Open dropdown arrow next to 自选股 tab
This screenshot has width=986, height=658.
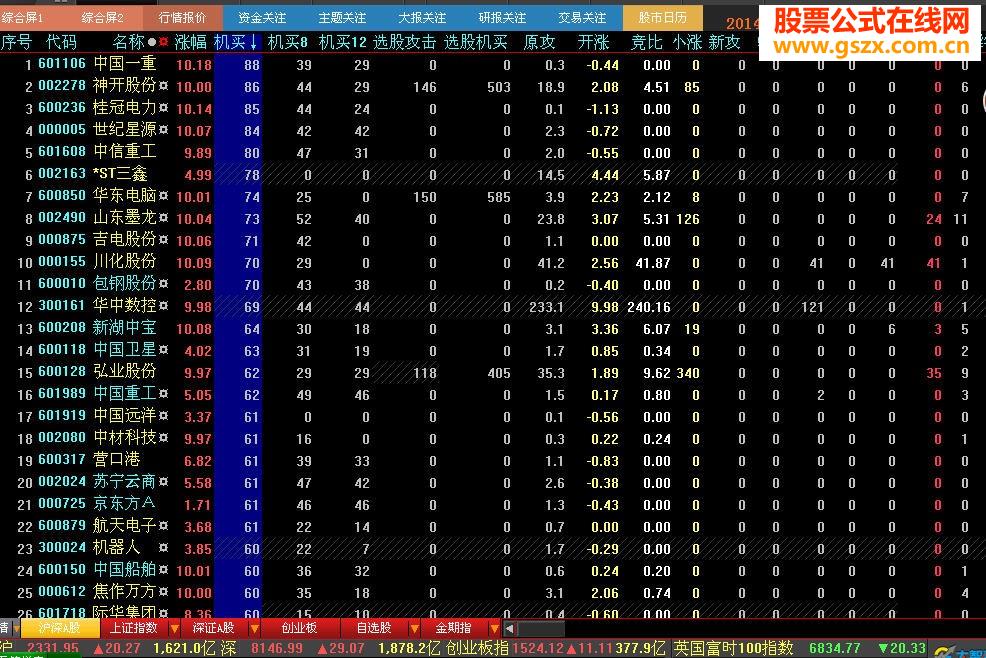[414, 628]
